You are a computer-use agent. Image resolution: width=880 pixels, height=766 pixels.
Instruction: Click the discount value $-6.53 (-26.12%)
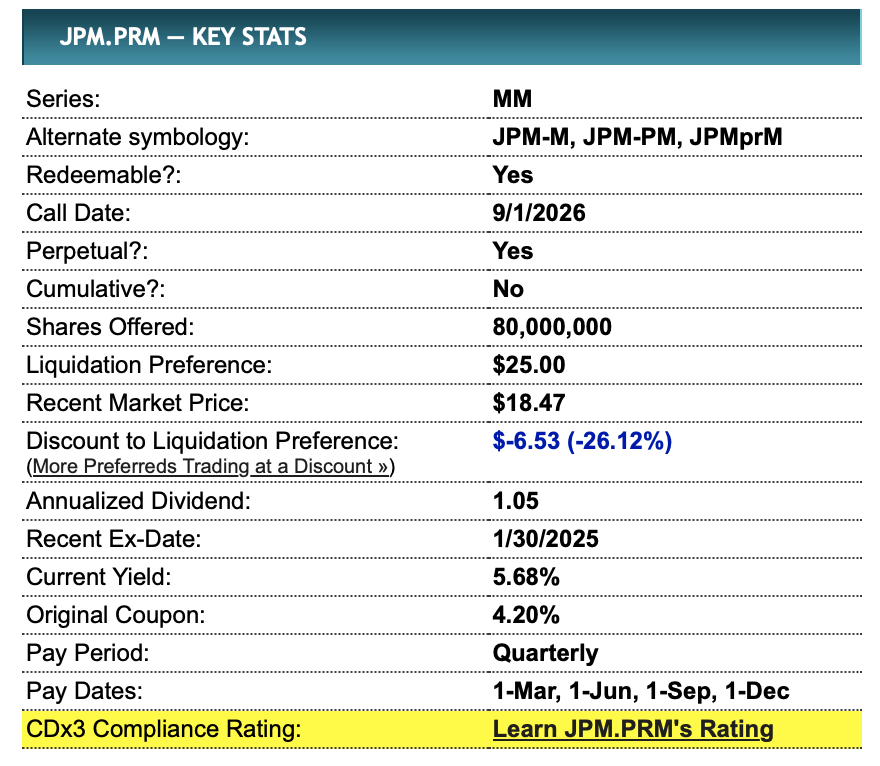pos(582,441)
